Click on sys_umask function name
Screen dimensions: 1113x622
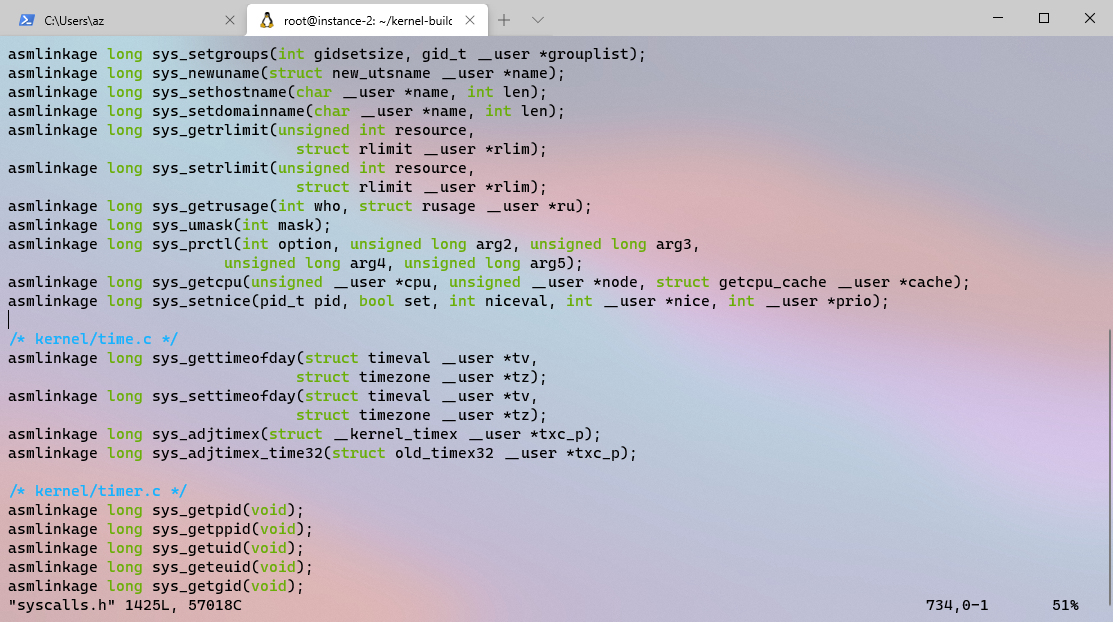tap(192, 226)
